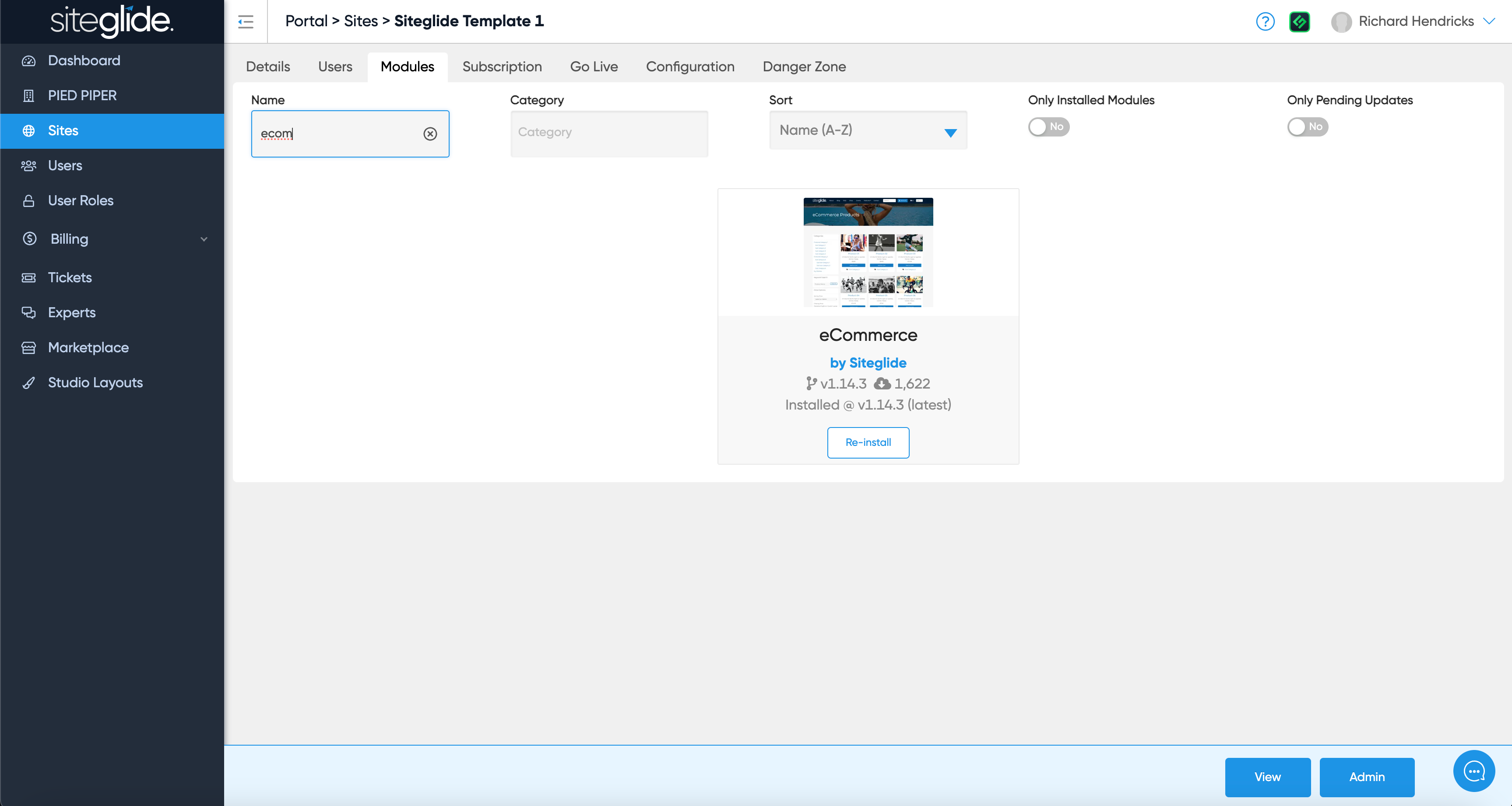Toggle Only Installed Modules switch
The image size is (1512, 806).
(1048, 127)
